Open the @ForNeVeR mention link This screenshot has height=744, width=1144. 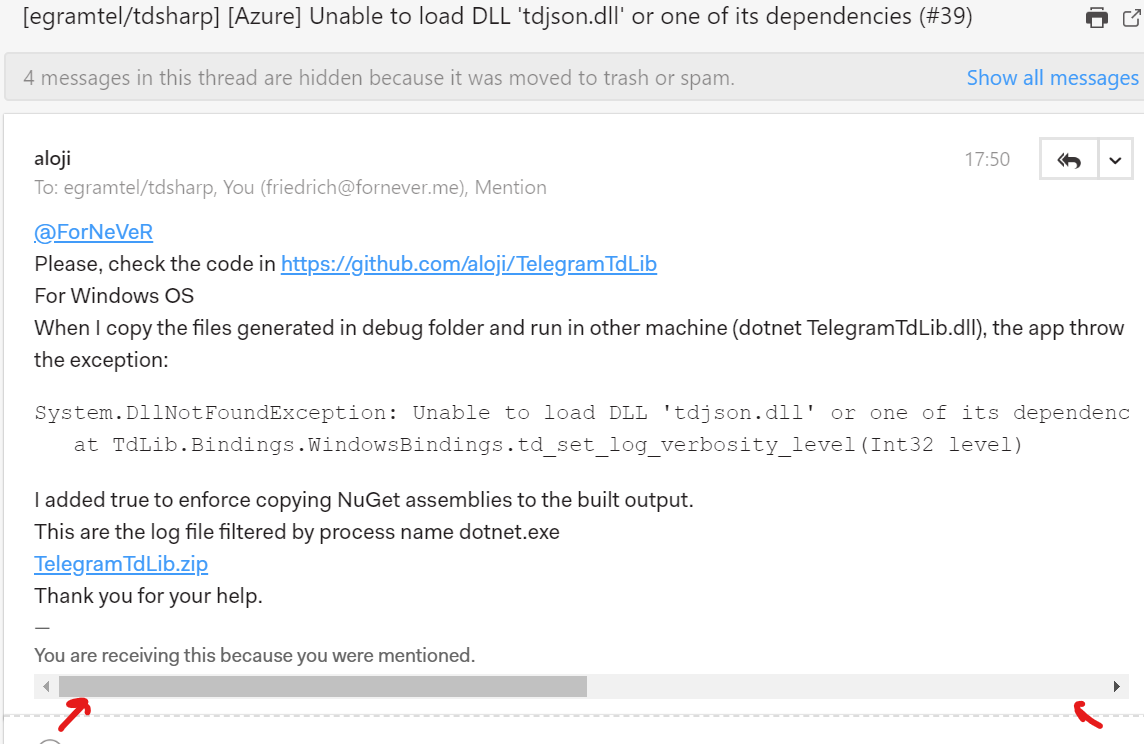click(x=93, y=231)
